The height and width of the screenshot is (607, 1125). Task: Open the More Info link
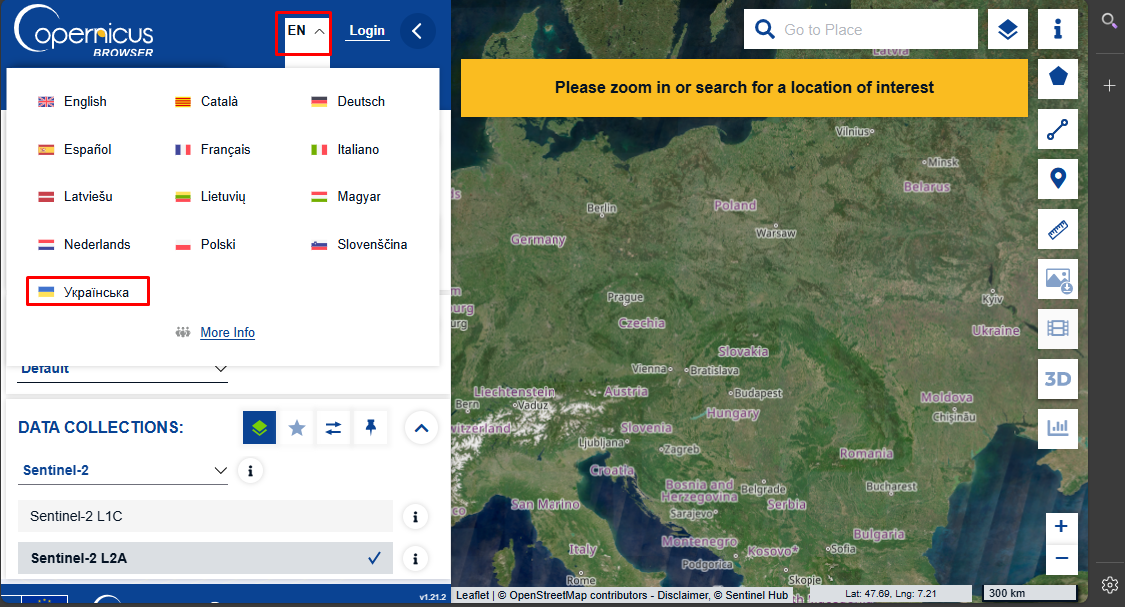coord(227,333)
